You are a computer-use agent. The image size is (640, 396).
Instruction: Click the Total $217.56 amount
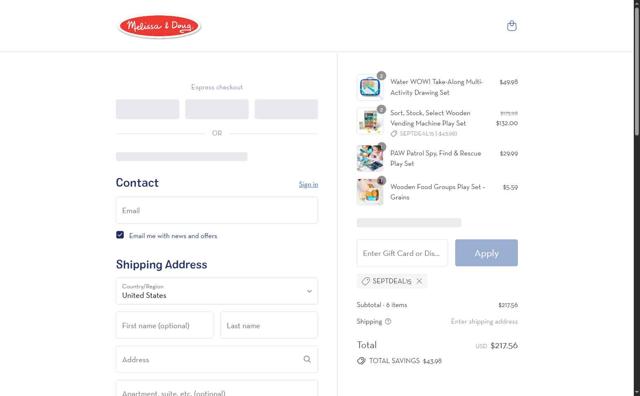coord(504,346)
